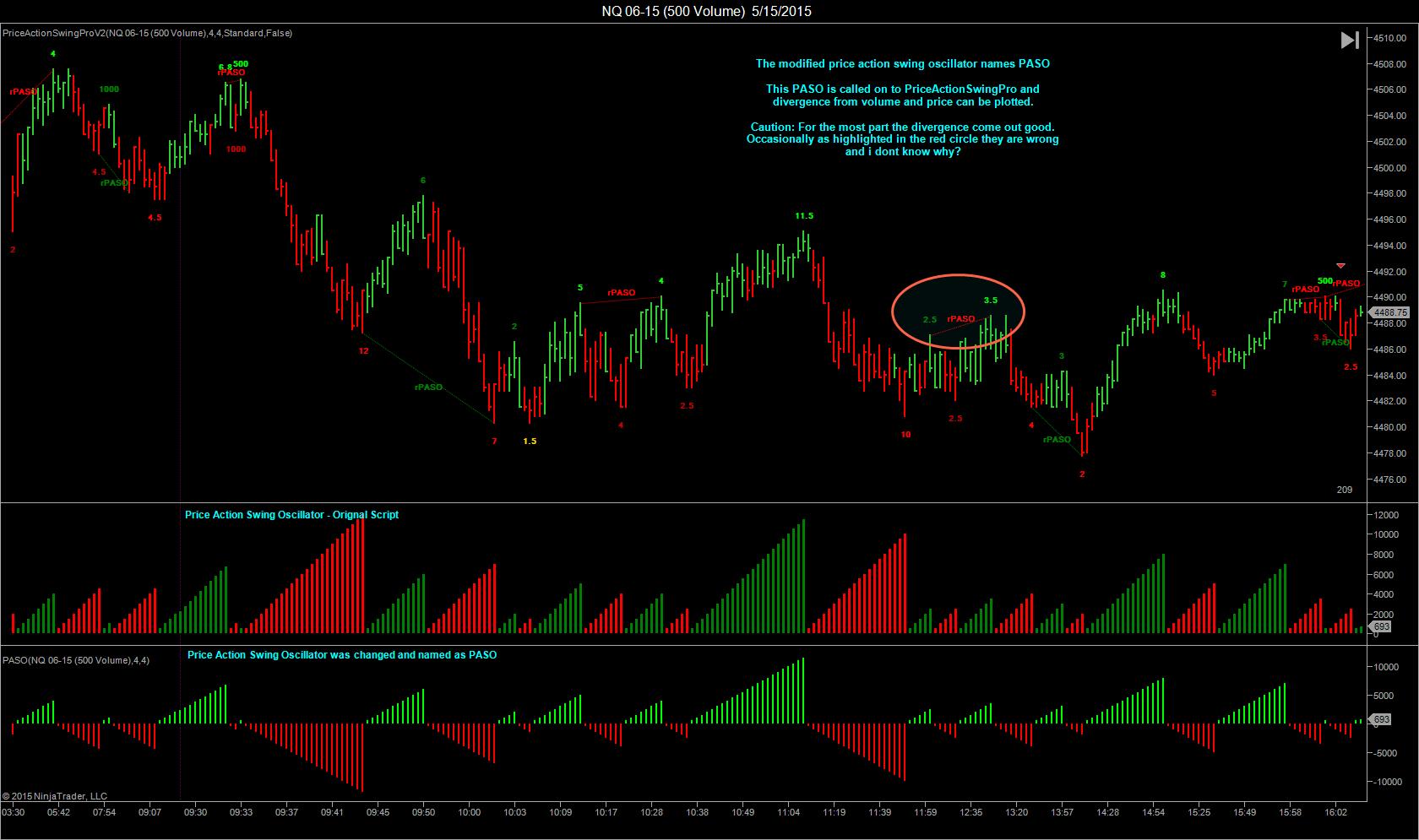This screenshot has width=1419, height=840.
Task: Select the small red down-triangle marker
Action: click(1340, 266)
